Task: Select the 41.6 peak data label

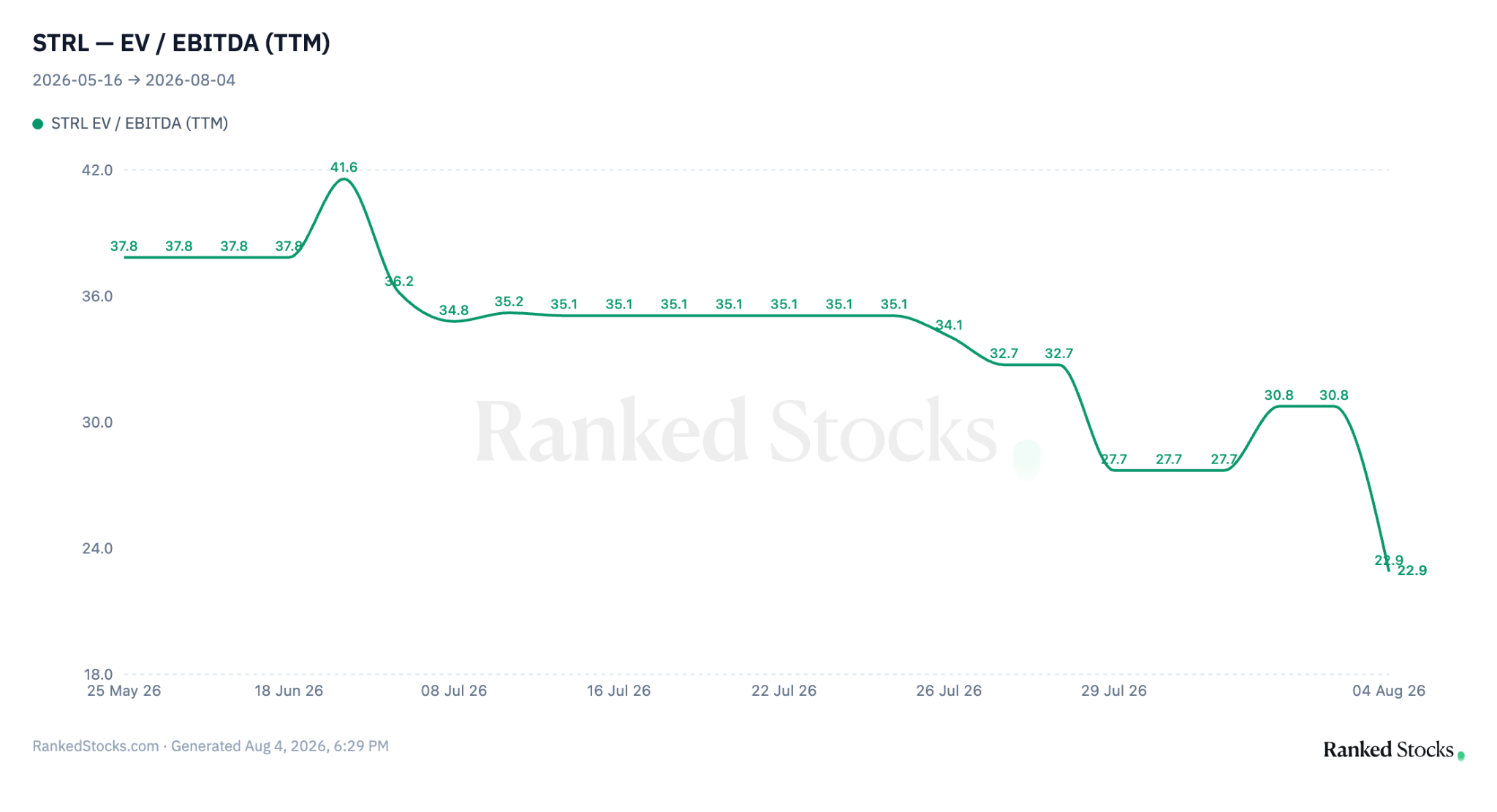Action: 344,167
